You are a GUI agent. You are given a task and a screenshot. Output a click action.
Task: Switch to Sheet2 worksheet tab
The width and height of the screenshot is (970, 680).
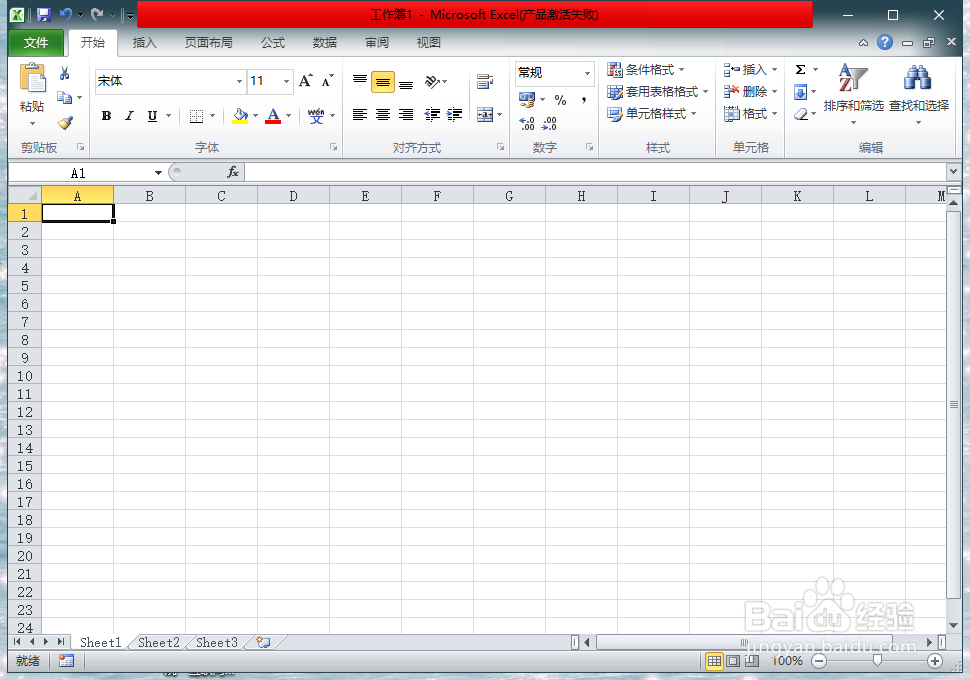[158, 642]
